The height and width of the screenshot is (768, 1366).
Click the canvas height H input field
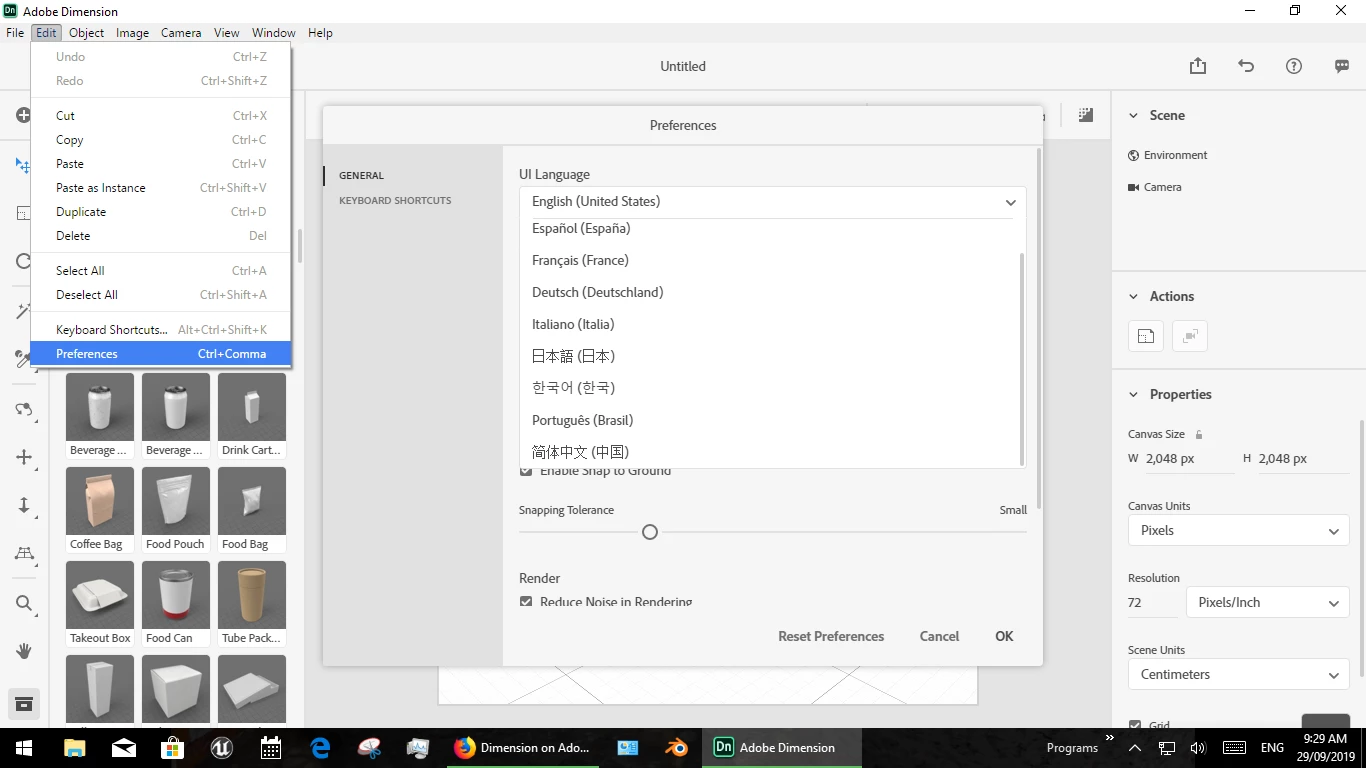click(1303, 459)
